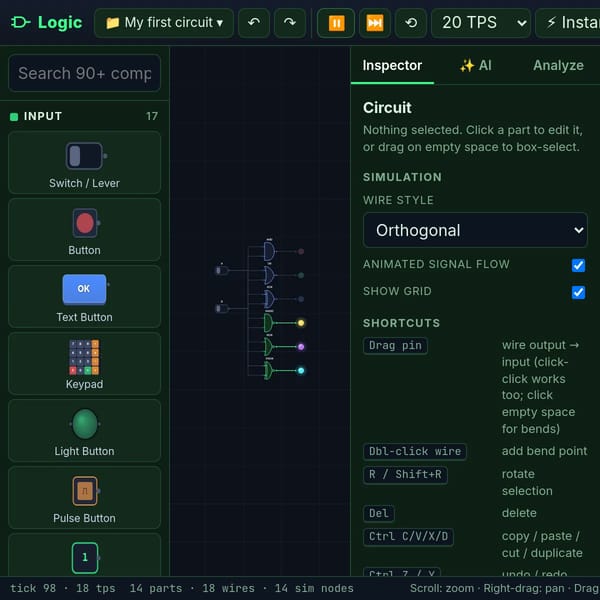This screenshot has width=600, height=600.
Task: Select the green NAND gate
Action: [269, 323]
